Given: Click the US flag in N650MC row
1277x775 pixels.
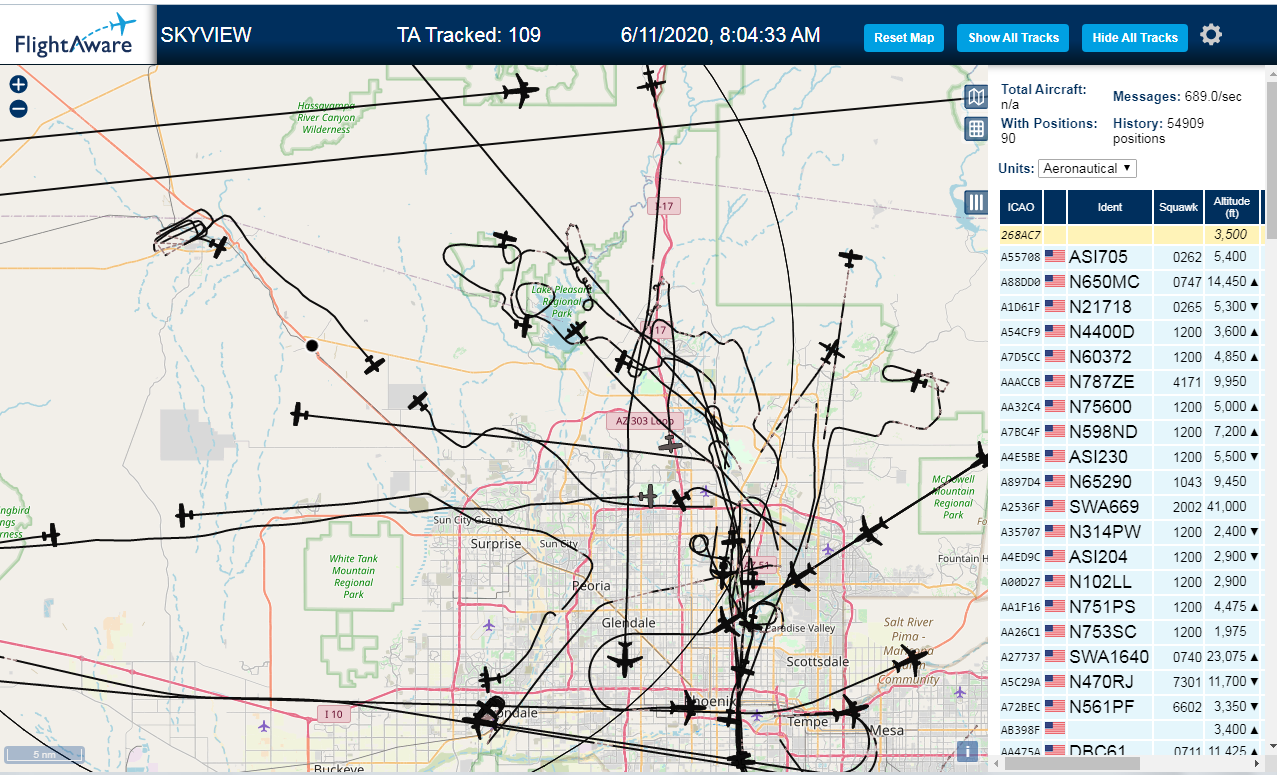Looking at the screenshot, I should tap(1055, 282).
